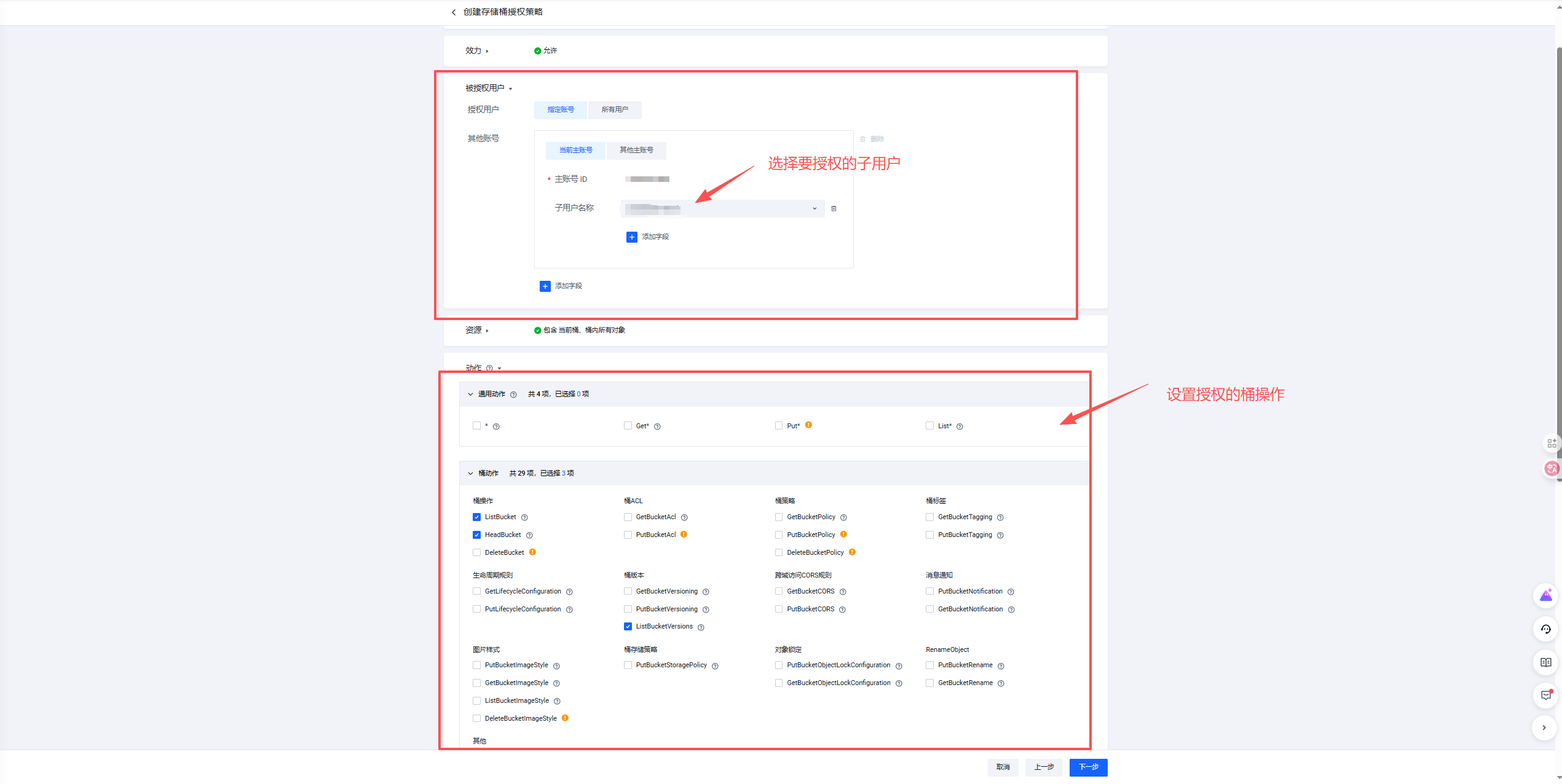Click the help icon next to ListBucket
The height and width of the screenshot is (784, 1562).
click(524, 517)
